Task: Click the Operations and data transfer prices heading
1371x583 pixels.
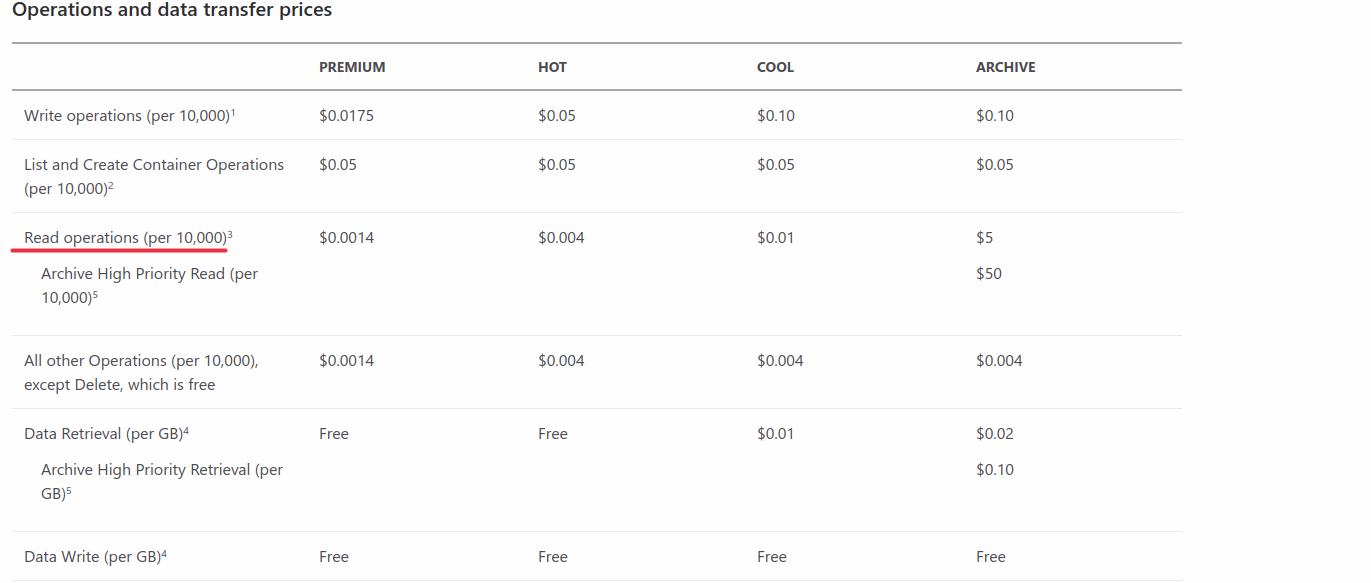Action: 172,10
